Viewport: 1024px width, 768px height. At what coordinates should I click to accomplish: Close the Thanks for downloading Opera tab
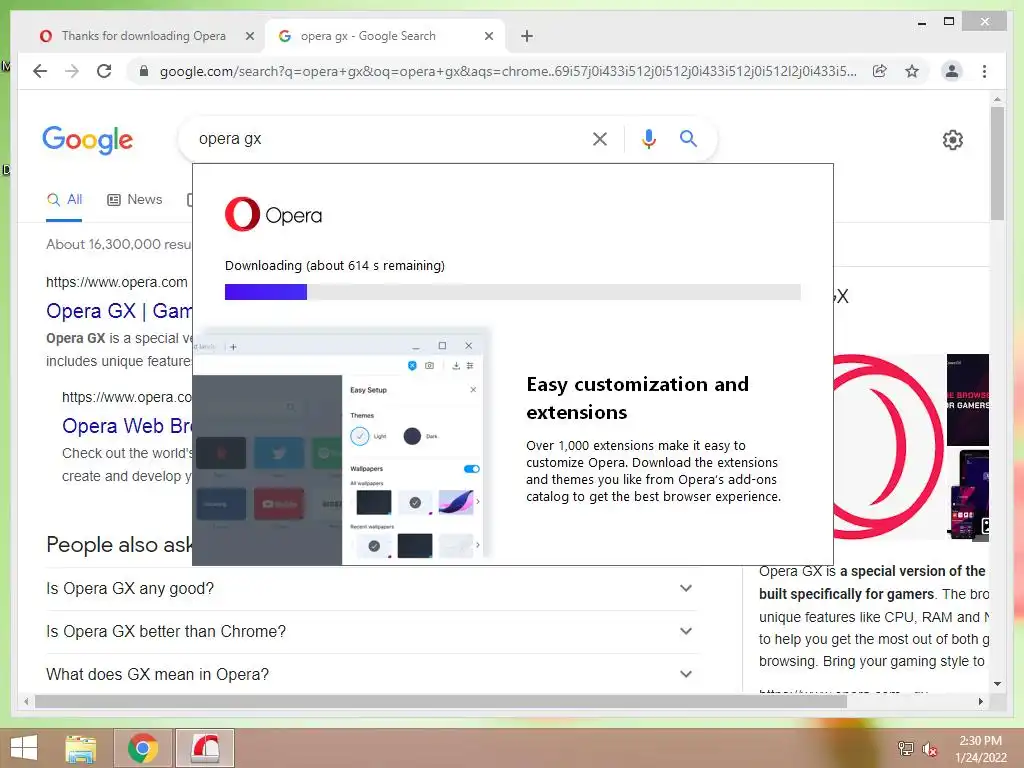point(249,36)
